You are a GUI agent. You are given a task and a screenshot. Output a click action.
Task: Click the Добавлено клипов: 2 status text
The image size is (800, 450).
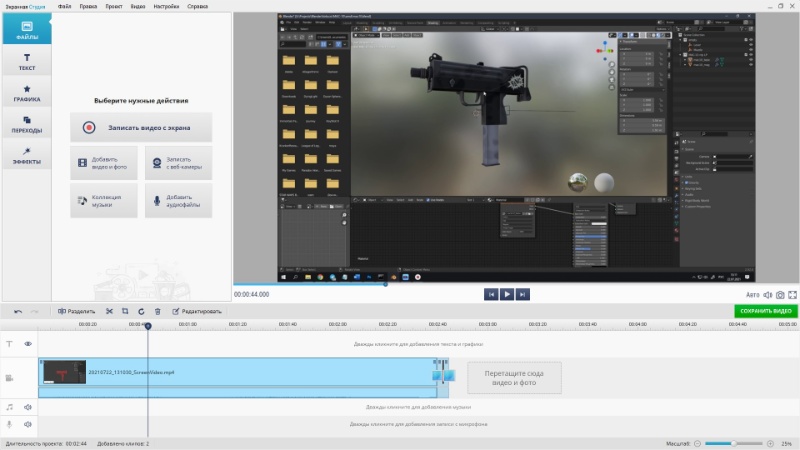point(123,444)
